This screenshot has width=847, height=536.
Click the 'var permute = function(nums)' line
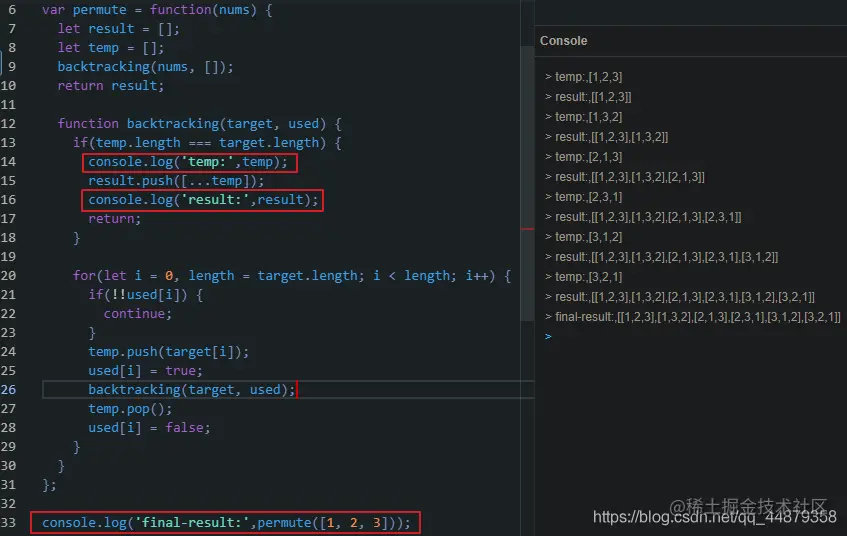[x=157, y=10]
